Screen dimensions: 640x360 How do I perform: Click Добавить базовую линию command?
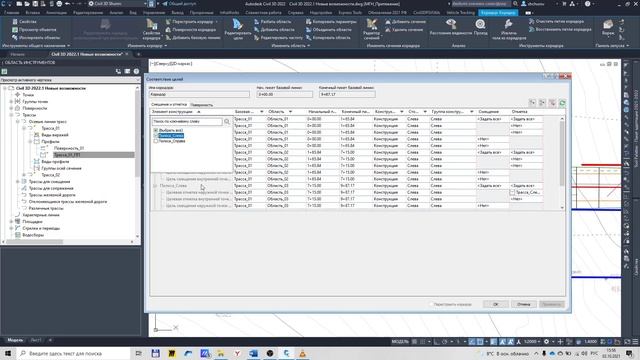coord(193,38)
